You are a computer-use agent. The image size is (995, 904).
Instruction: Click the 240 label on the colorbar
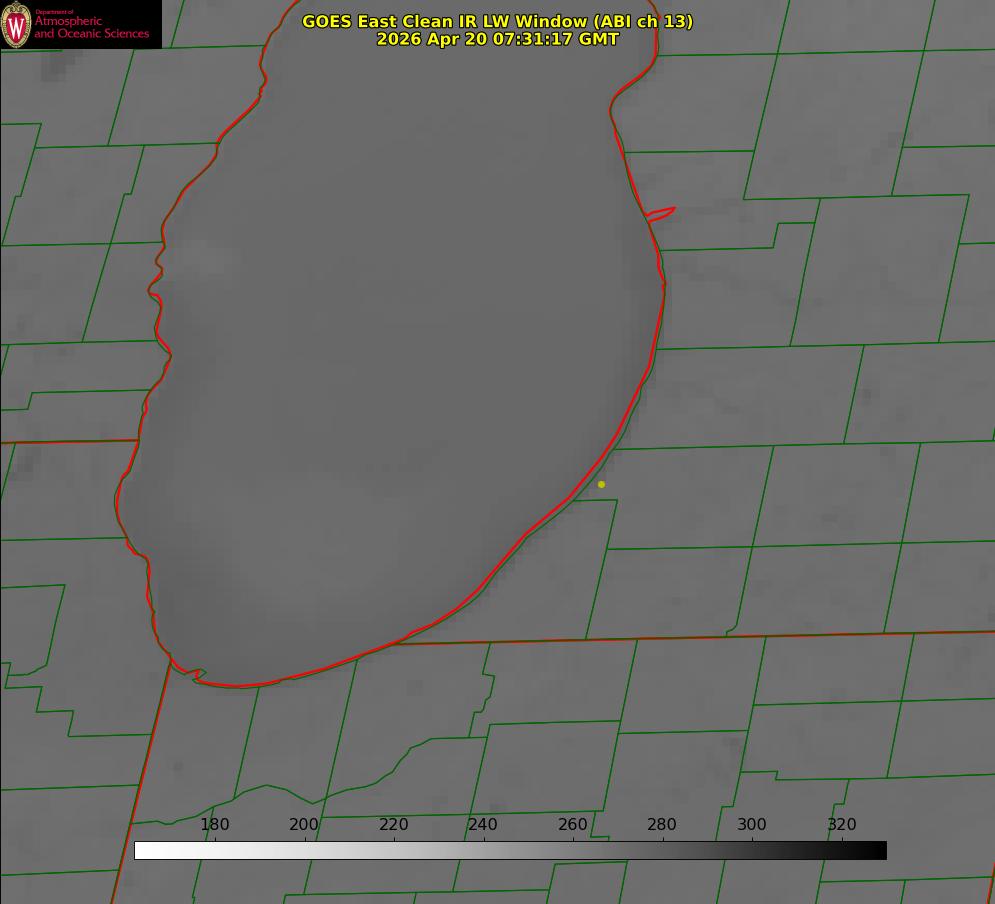(x=483, y=824)
